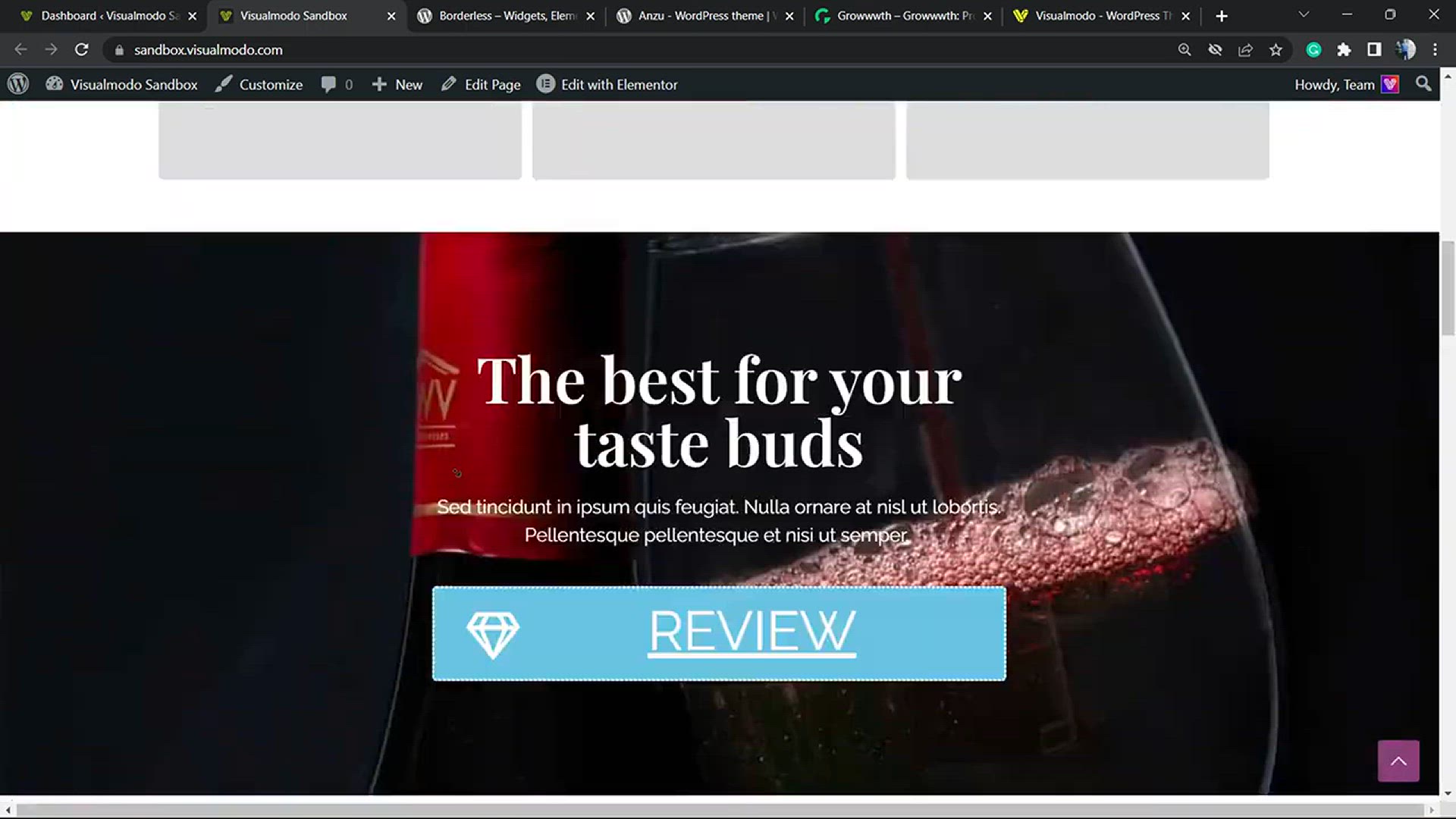1456x819 pixels.
Task: Click 'The best for your taste buds' heading
Action: (x=719, y=412)
